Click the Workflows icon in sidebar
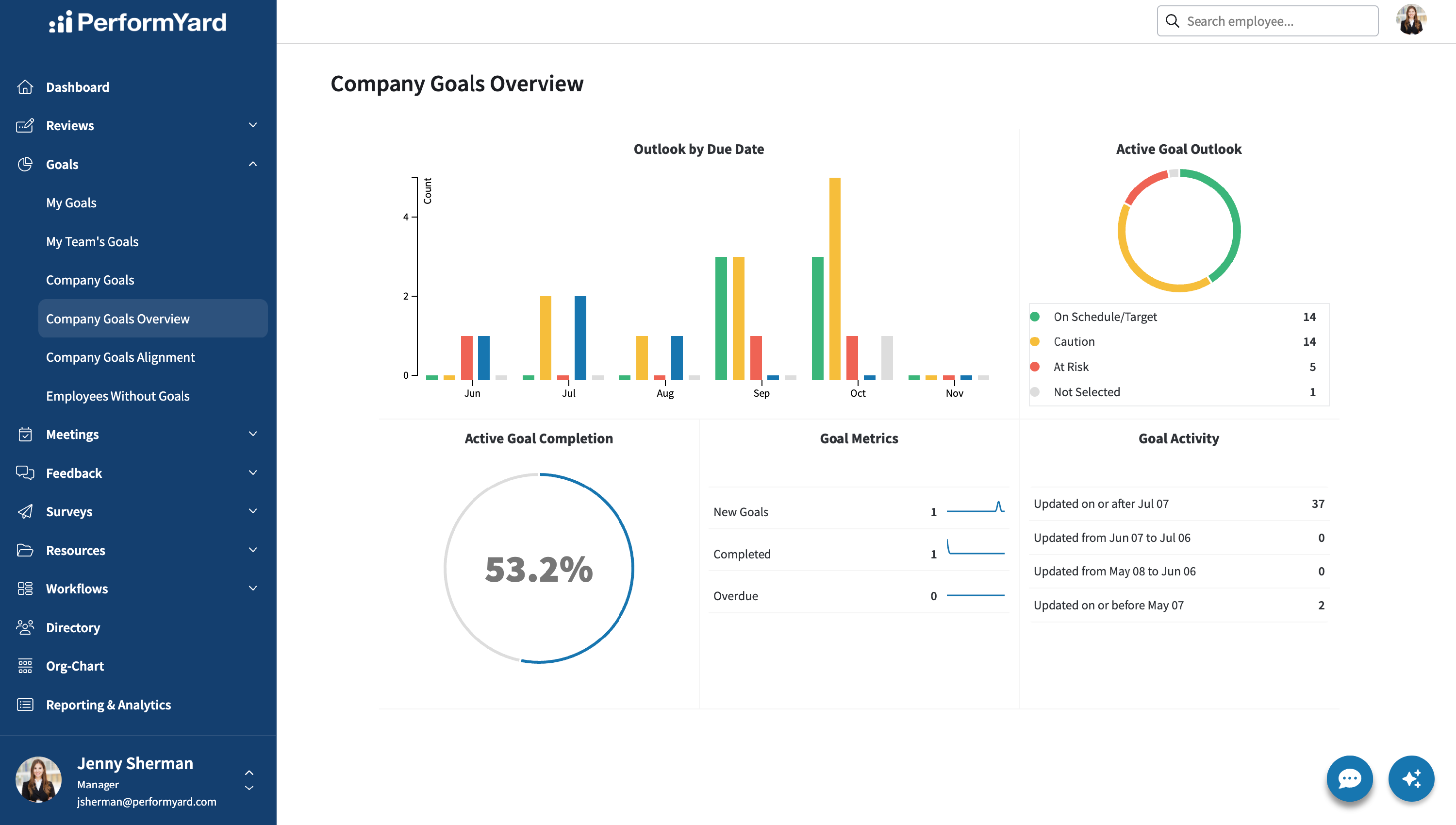 25,588
